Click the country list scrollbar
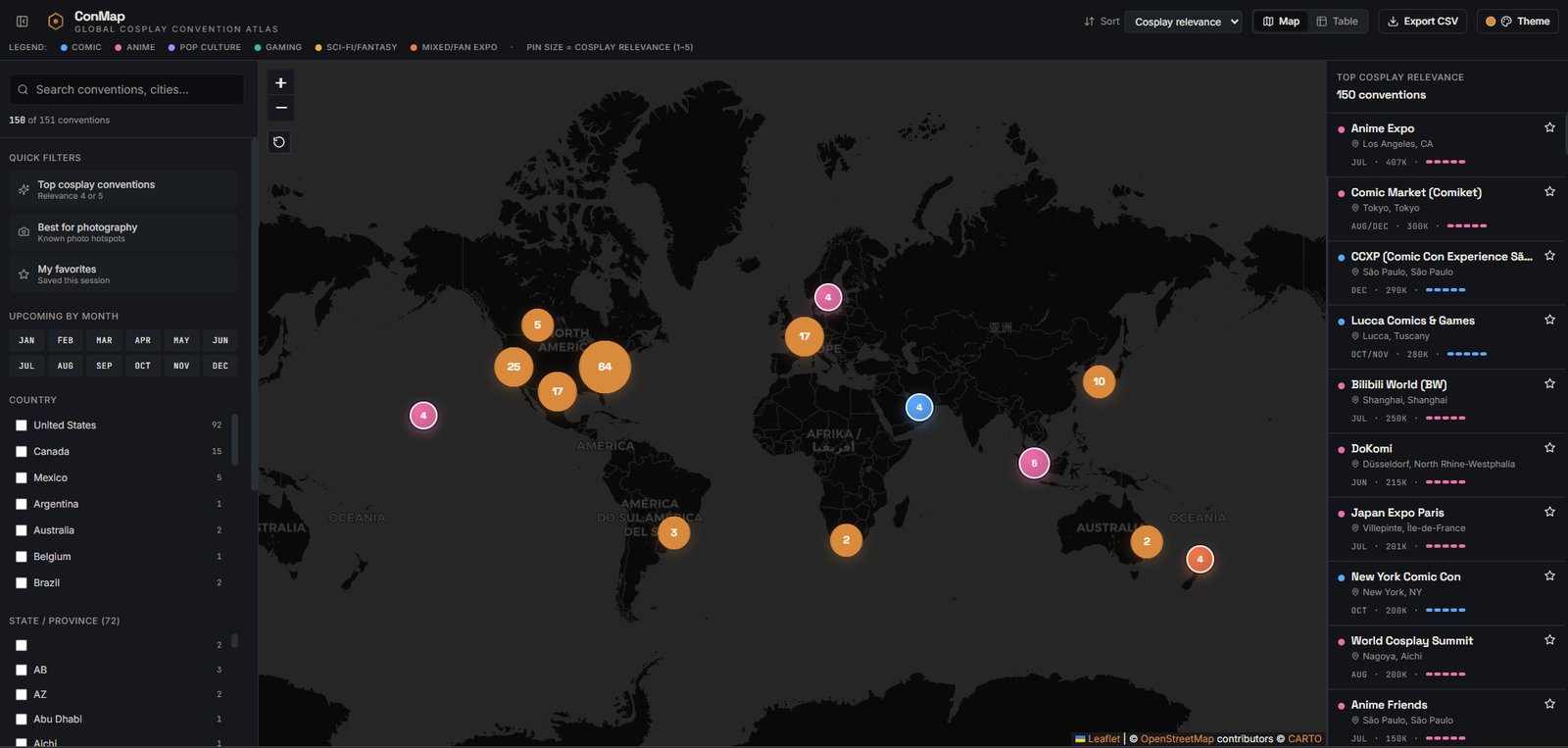The width and height of the screenshot is (1568, 748). (x=234, y=439)
